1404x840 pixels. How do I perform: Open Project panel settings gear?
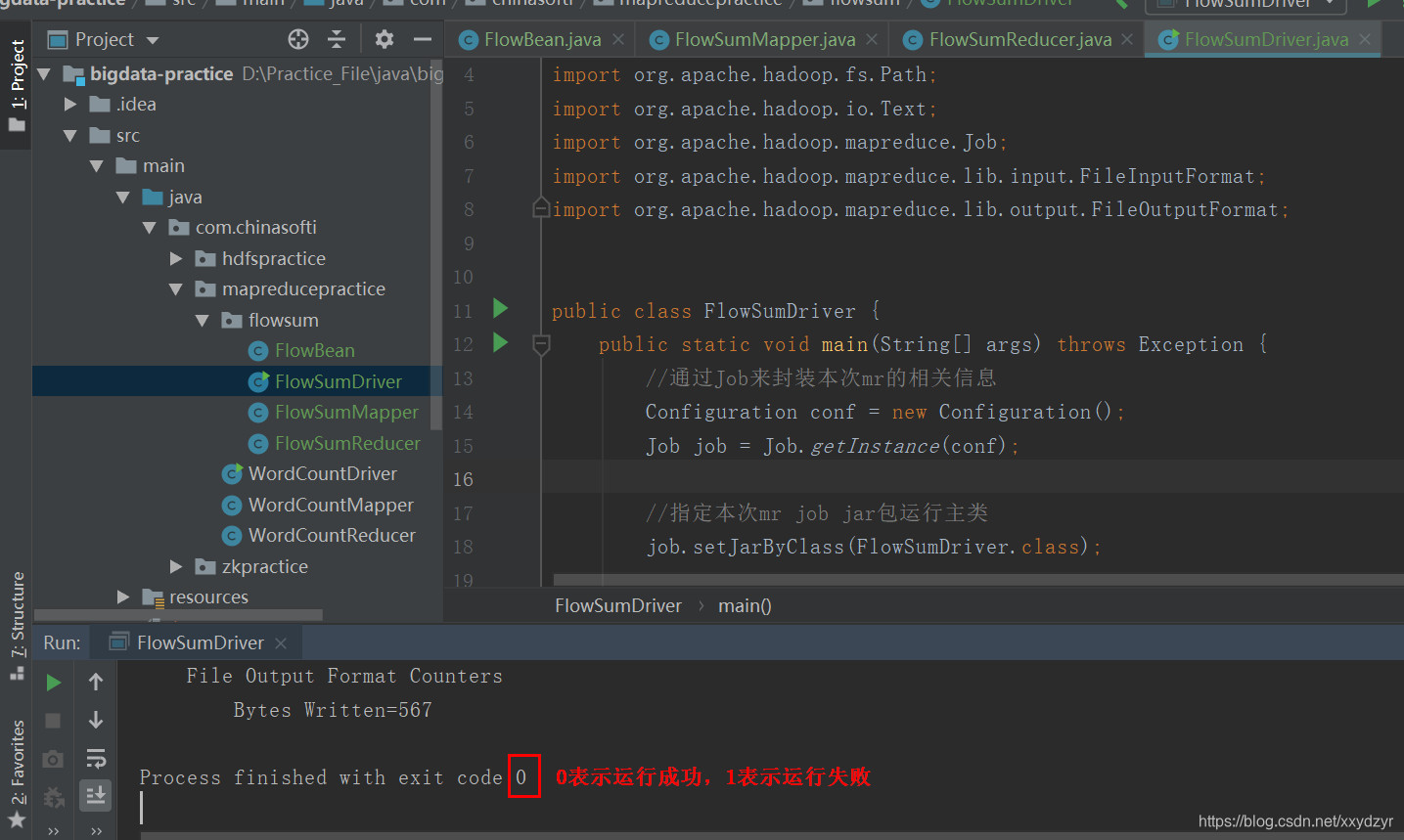(385, 39)
